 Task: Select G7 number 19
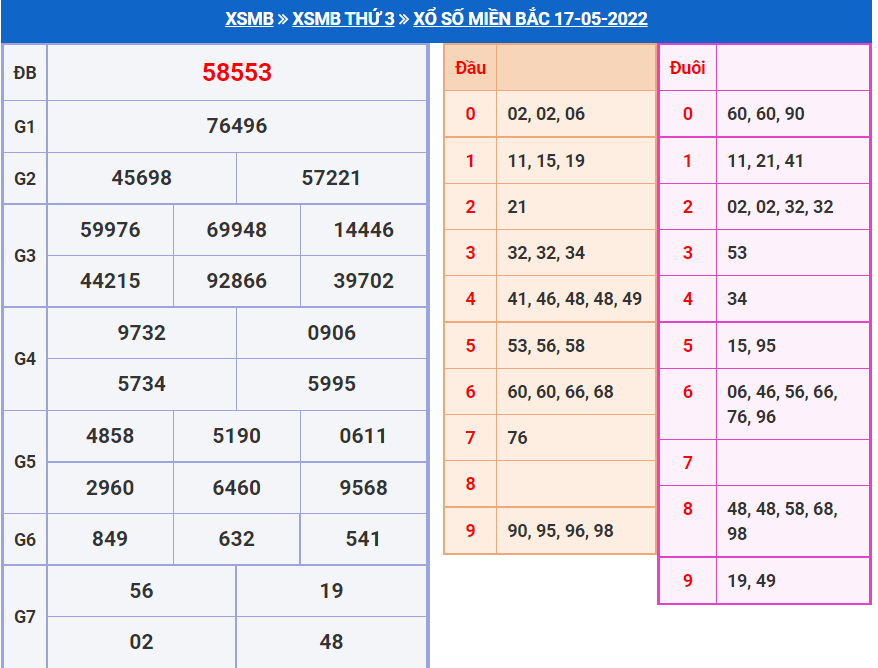pos(331,591)
